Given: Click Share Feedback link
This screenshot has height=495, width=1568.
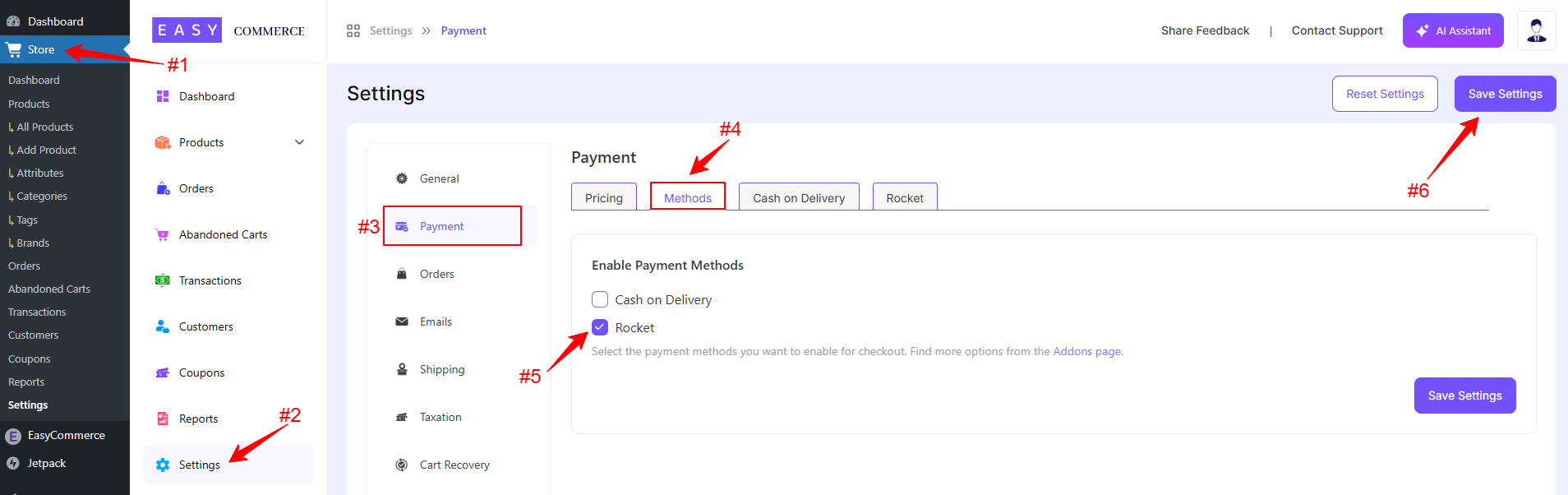Looking at the screenshot, I should click(x=1205, y=30).
